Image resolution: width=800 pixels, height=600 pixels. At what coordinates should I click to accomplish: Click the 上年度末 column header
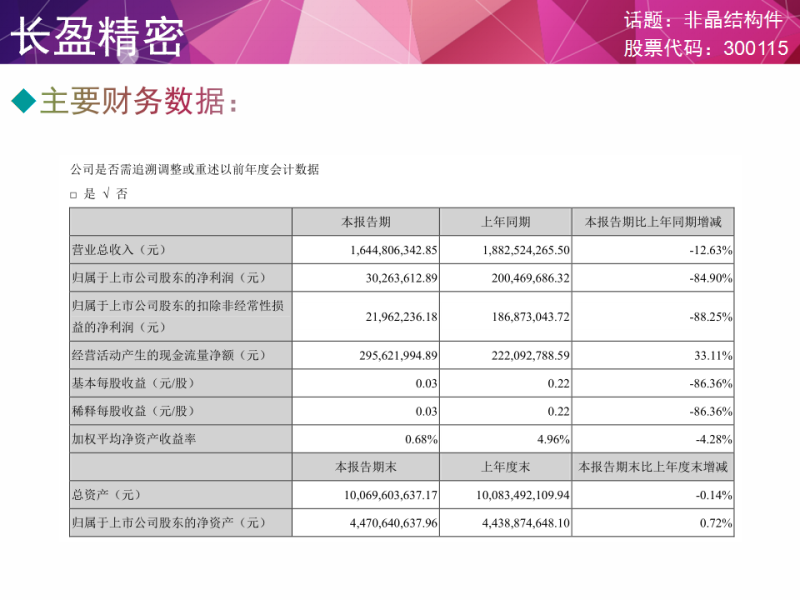coord(506,467)
